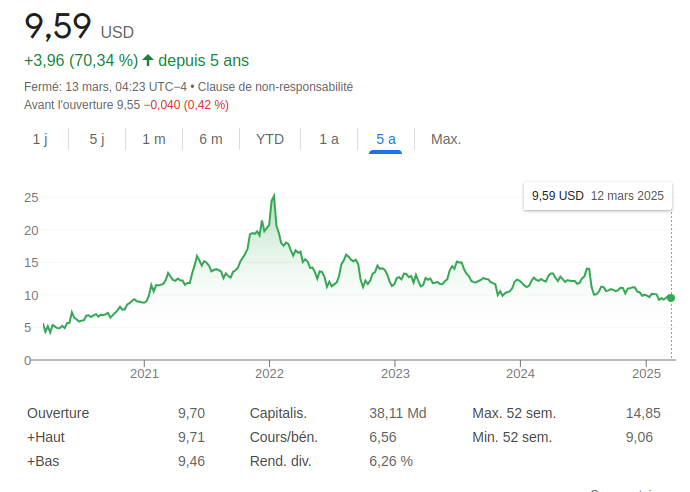Select the 1 a range tab
690x492 pixels.
tap(329, 139)
